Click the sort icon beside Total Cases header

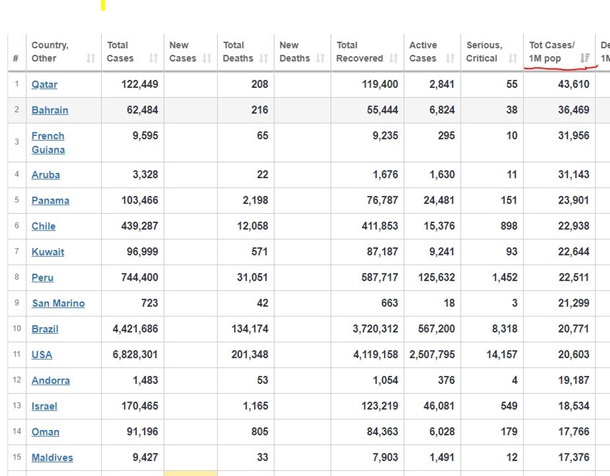click(153, 59)
